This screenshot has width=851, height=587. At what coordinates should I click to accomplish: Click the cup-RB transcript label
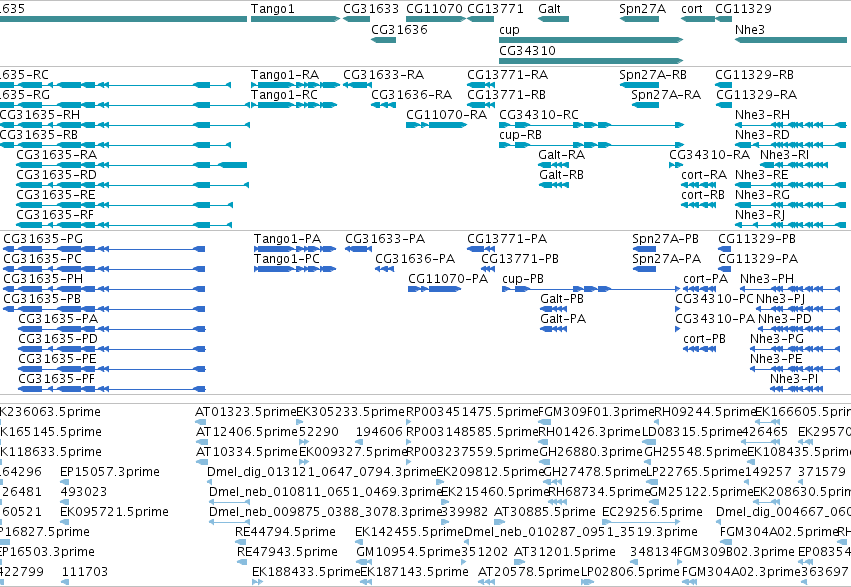click(x=520, y=135)
